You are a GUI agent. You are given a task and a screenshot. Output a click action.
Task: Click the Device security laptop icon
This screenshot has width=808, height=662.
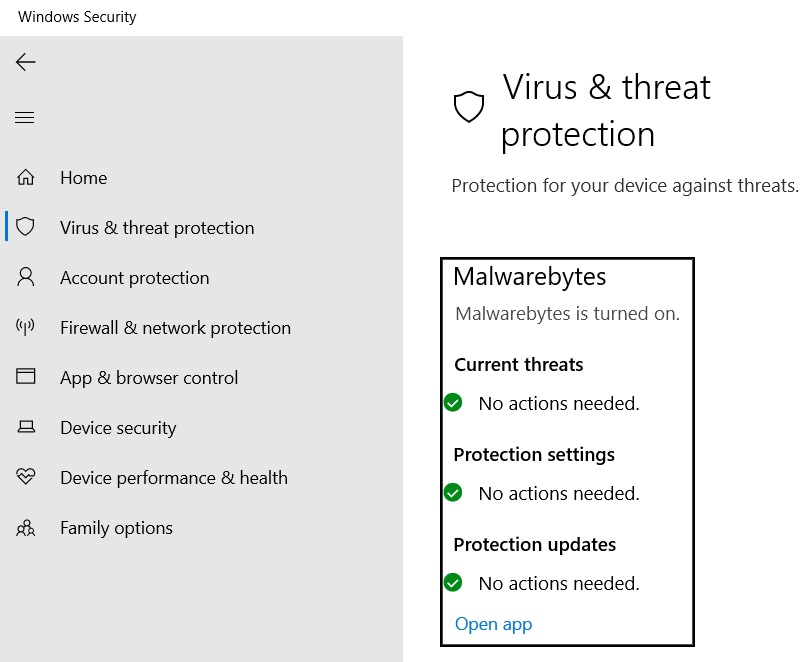26,427
